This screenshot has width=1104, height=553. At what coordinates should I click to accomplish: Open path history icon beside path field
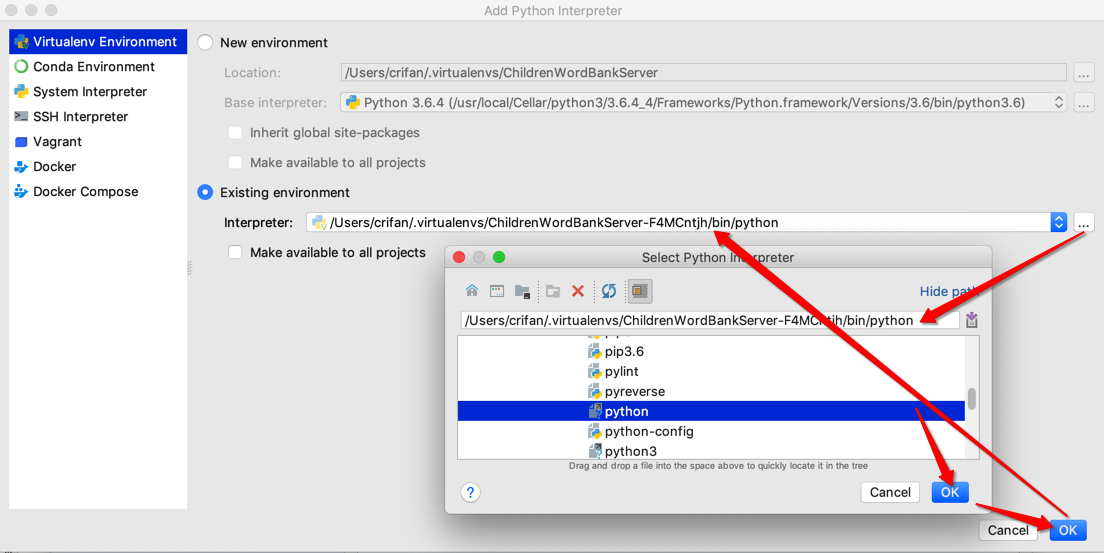click(x=972, y=321)
